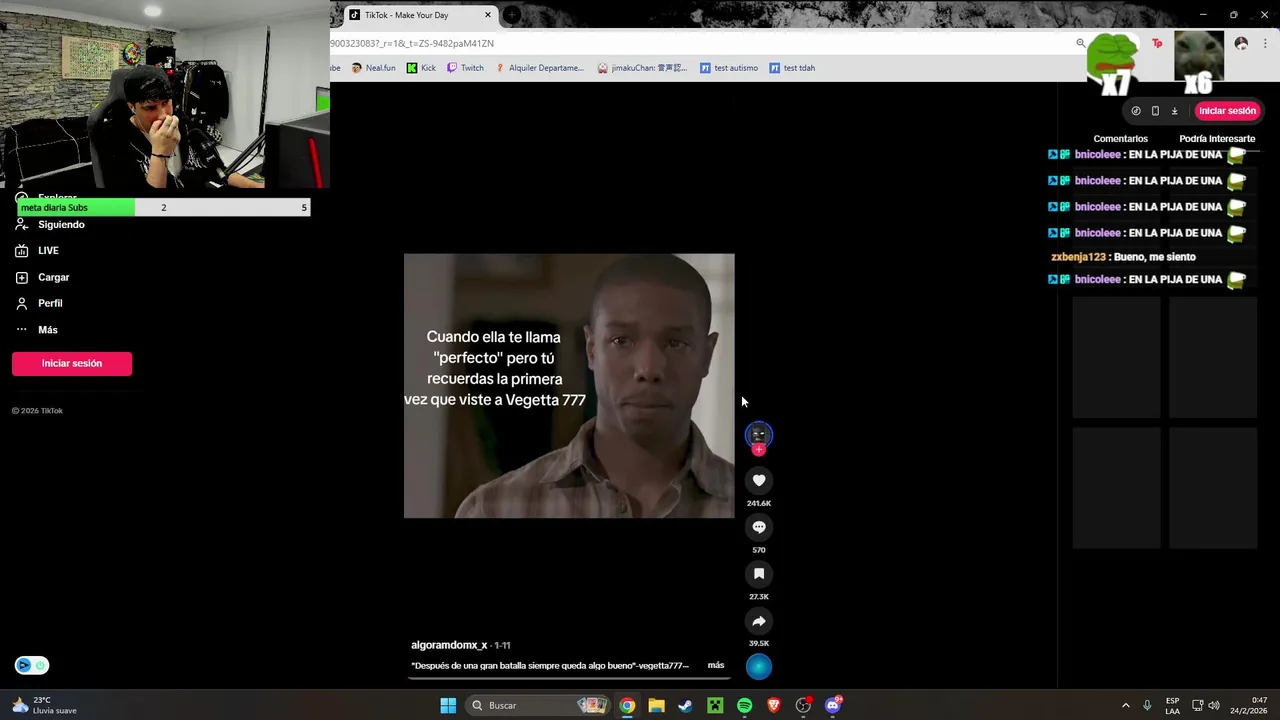1280x720 pixels.
Task: Open the Windows Start menu
Action: coord(448,706)
